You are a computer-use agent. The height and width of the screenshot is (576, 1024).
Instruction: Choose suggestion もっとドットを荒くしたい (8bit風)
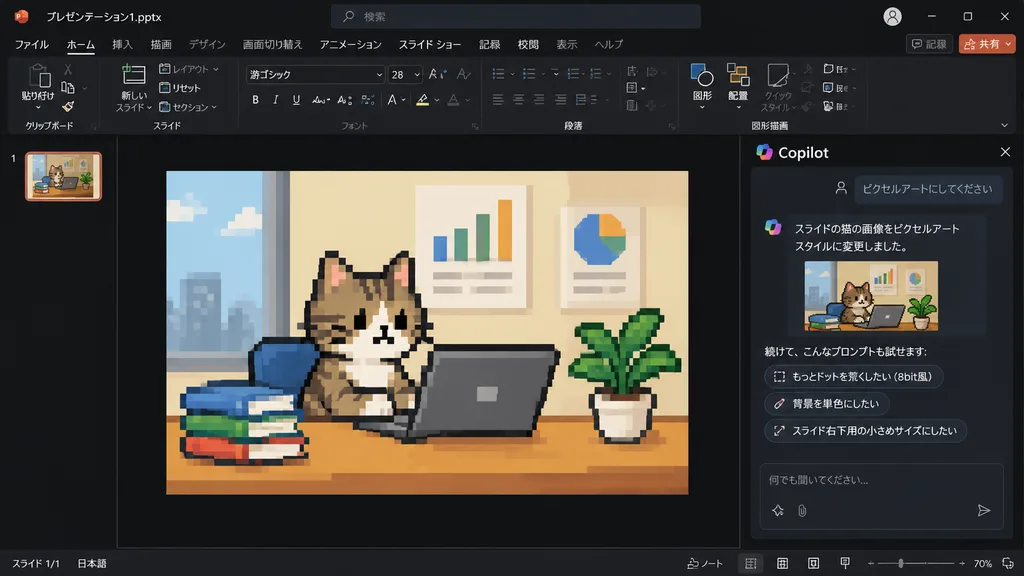(854, 376)
